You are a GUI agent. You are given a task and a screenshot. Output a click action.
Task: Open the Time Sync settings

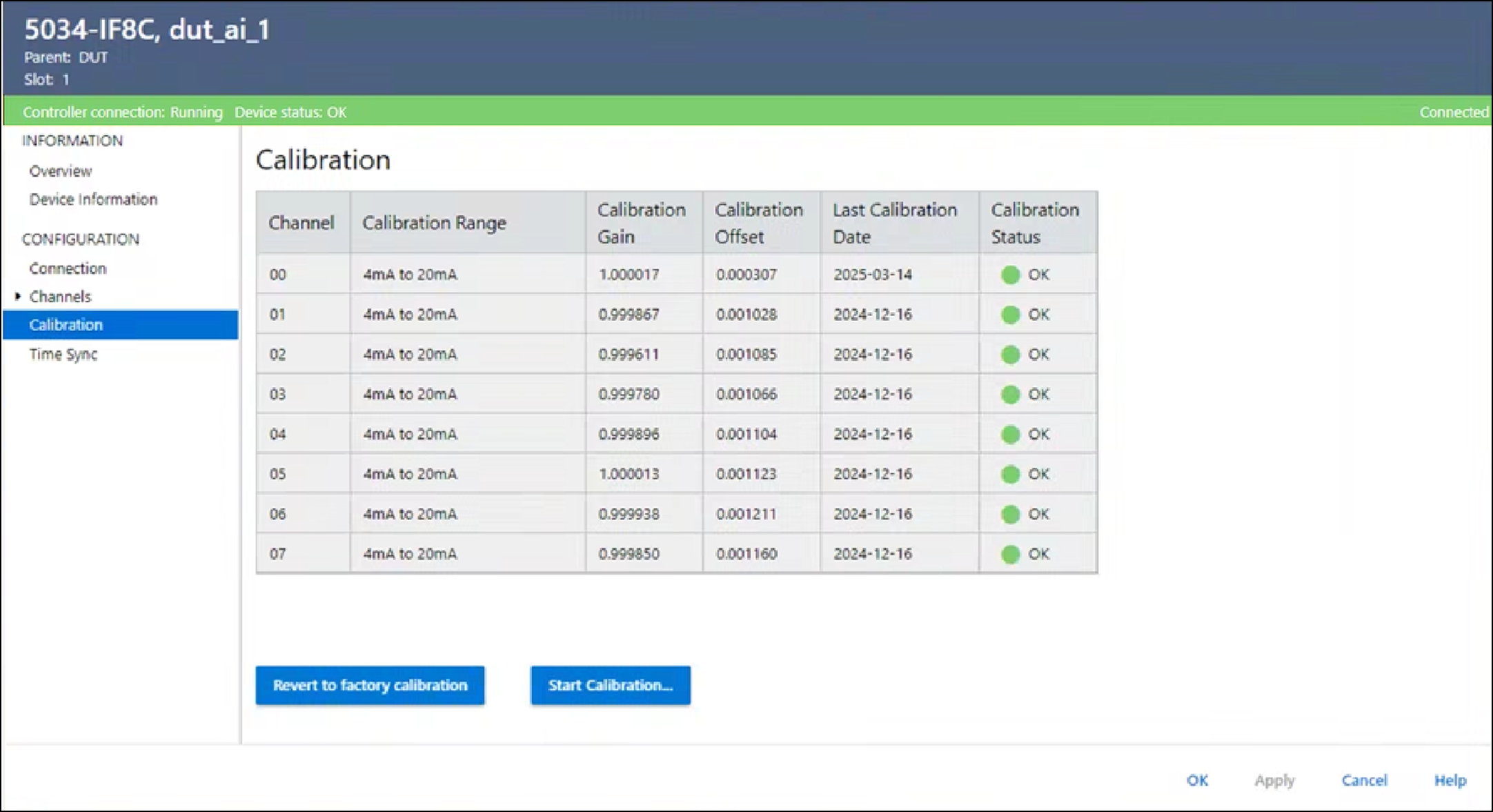tap(63, 355)
